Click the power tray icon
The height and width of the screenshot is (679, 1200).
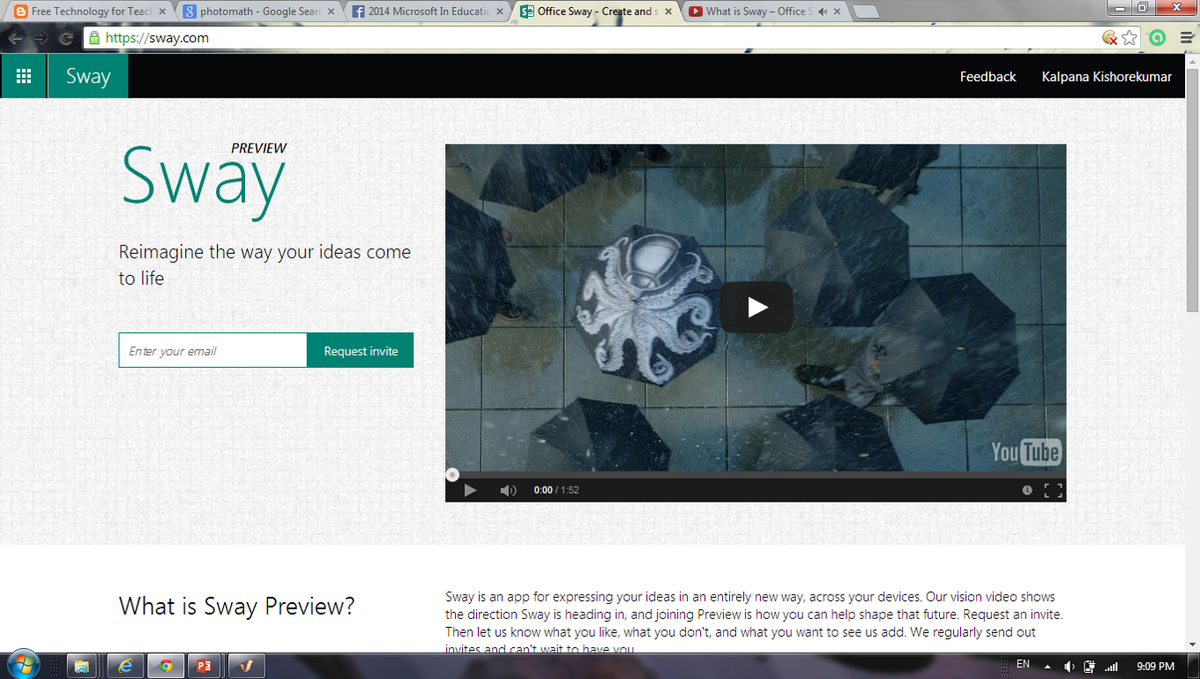click(1089, 666)
